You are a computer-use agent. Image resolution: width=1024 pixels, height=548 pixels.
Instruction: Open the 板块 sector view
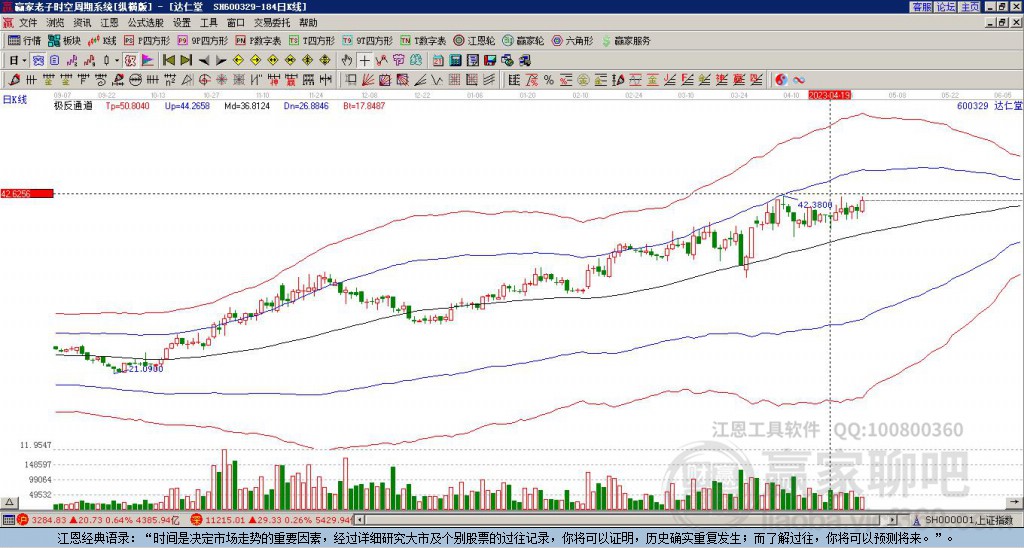[x=65, y=40]
